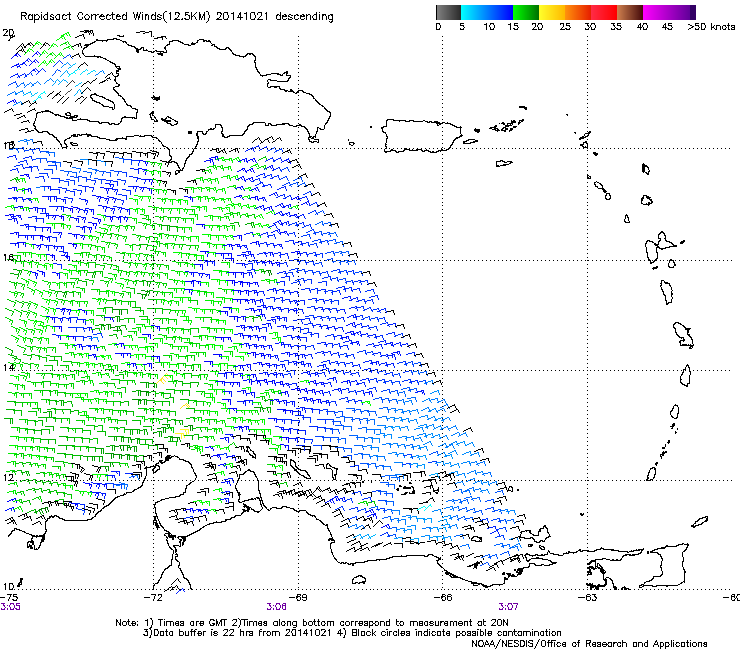Click the purple '3:05' time label
This screenshot has width=740, height=650.
point(10,607)
